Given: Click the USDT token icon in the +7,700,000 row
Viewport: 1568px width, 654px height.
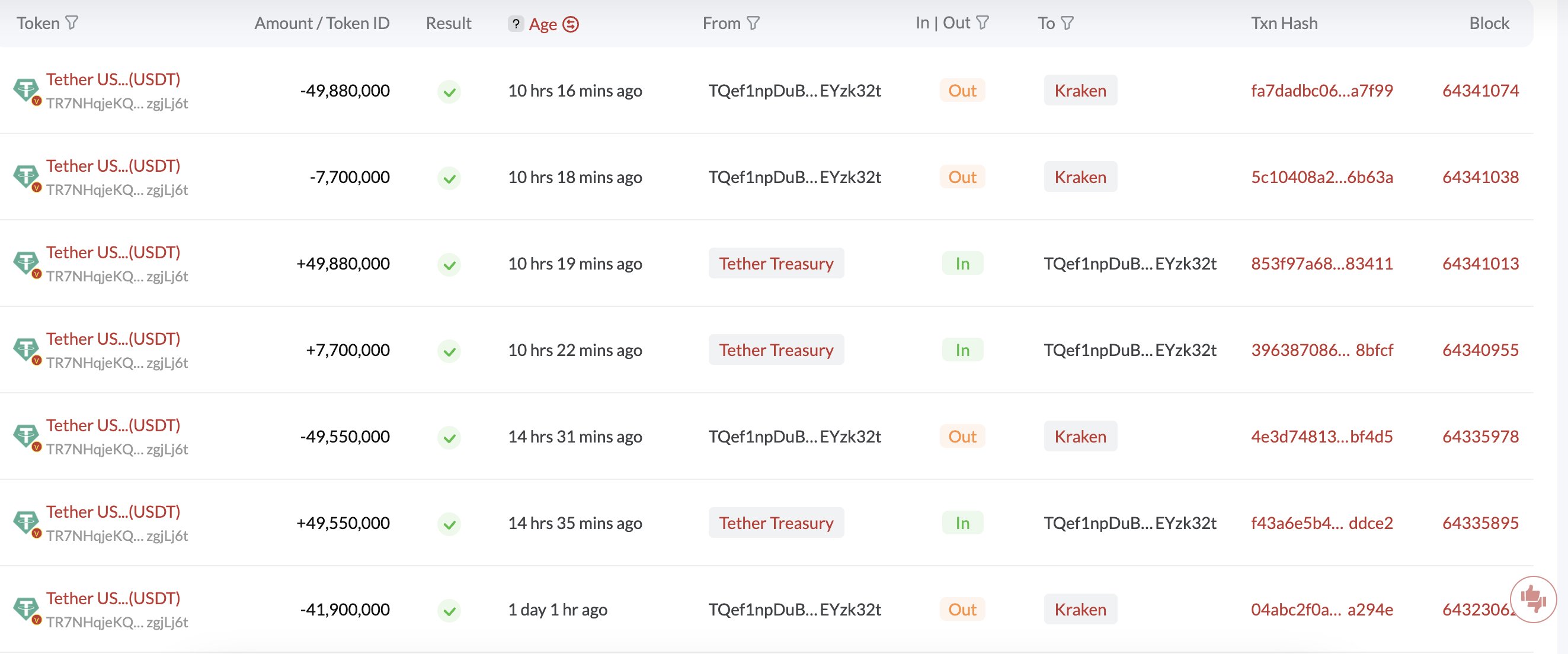Looking at the screenshot, I should click(26, 350).
